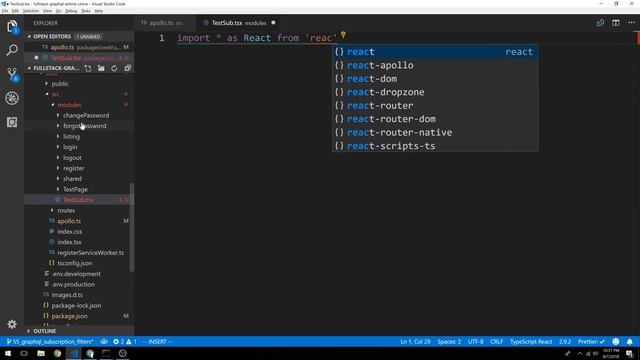
Task: Change the CRLF line ending
Action: click(x=496, y=342)
